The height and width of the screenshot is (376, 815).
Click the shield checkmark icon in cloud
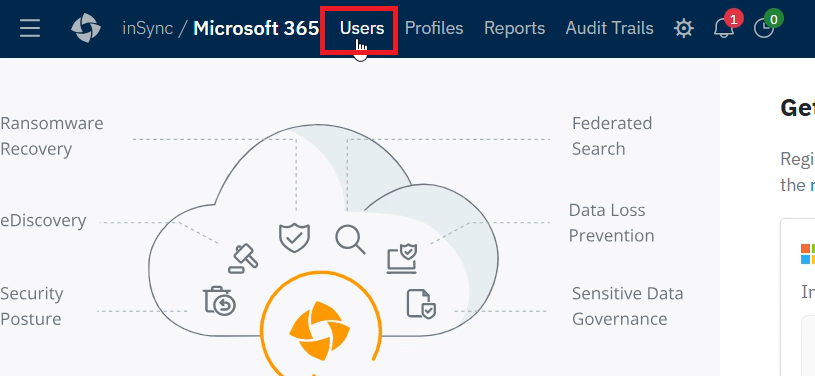click(x=294, y=238)
